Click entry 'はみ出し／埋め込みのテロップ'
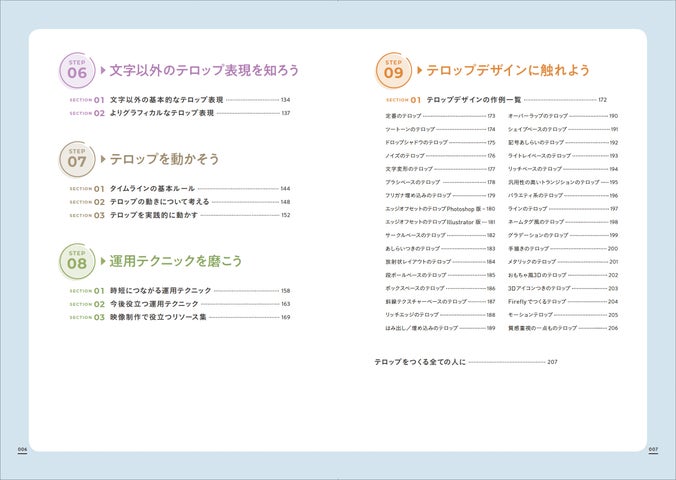Image resolution: width=676 pixels, height=480 pixels. pyautogui.click(x=422, y=328)
